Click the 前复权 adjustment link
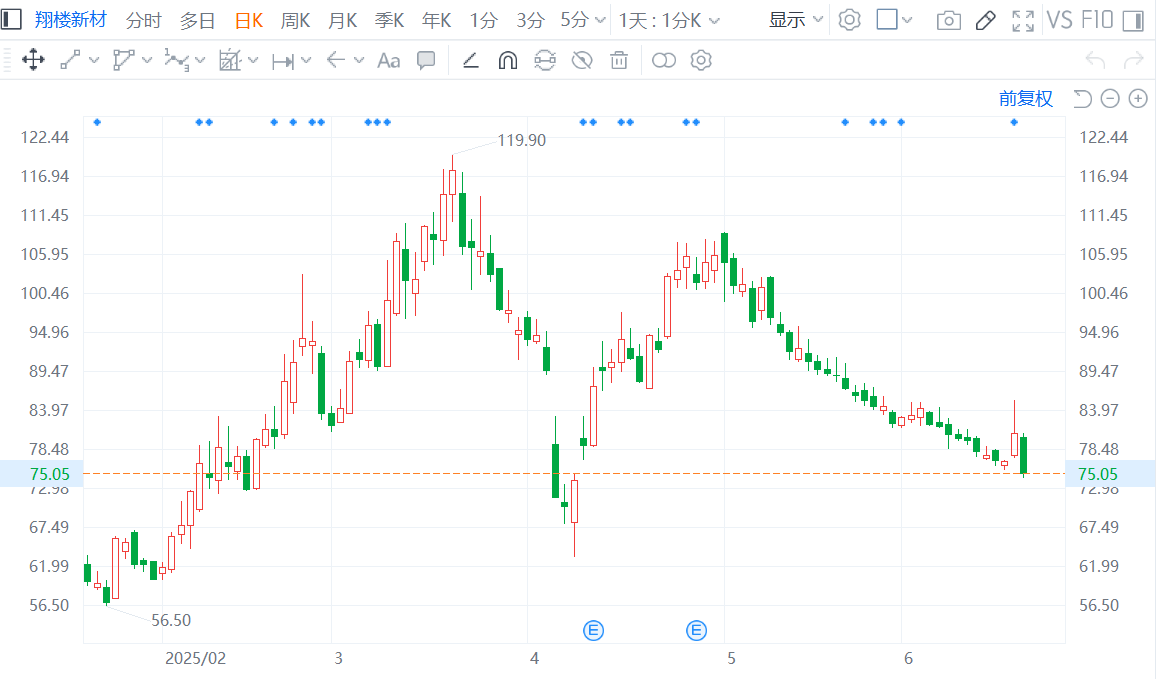The image size is (1156, 679). click(1026, 98)
